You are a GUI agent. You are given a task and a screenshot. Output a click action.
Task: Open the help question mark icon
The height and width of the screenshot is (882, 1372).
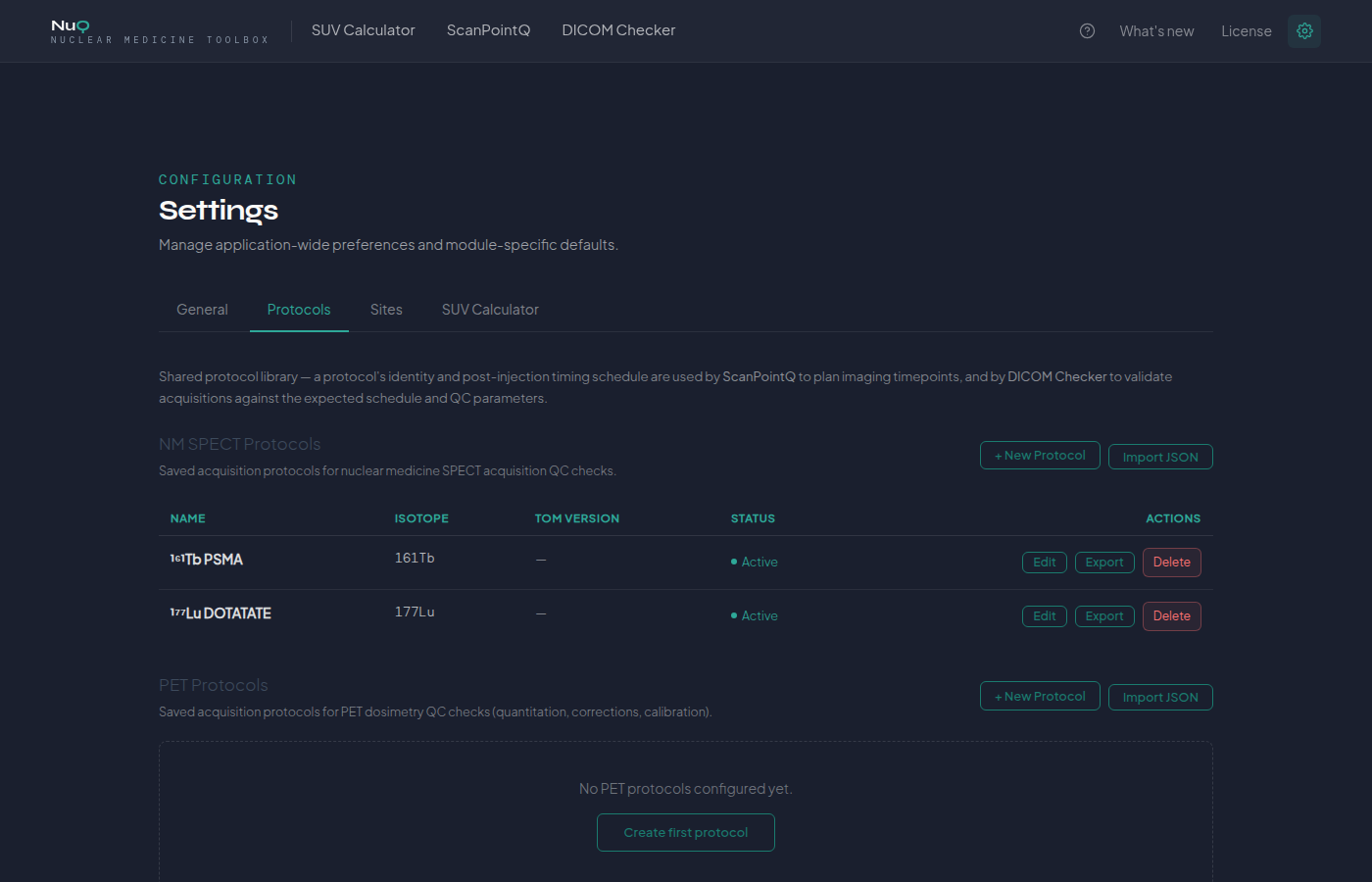coord(1087,31)
